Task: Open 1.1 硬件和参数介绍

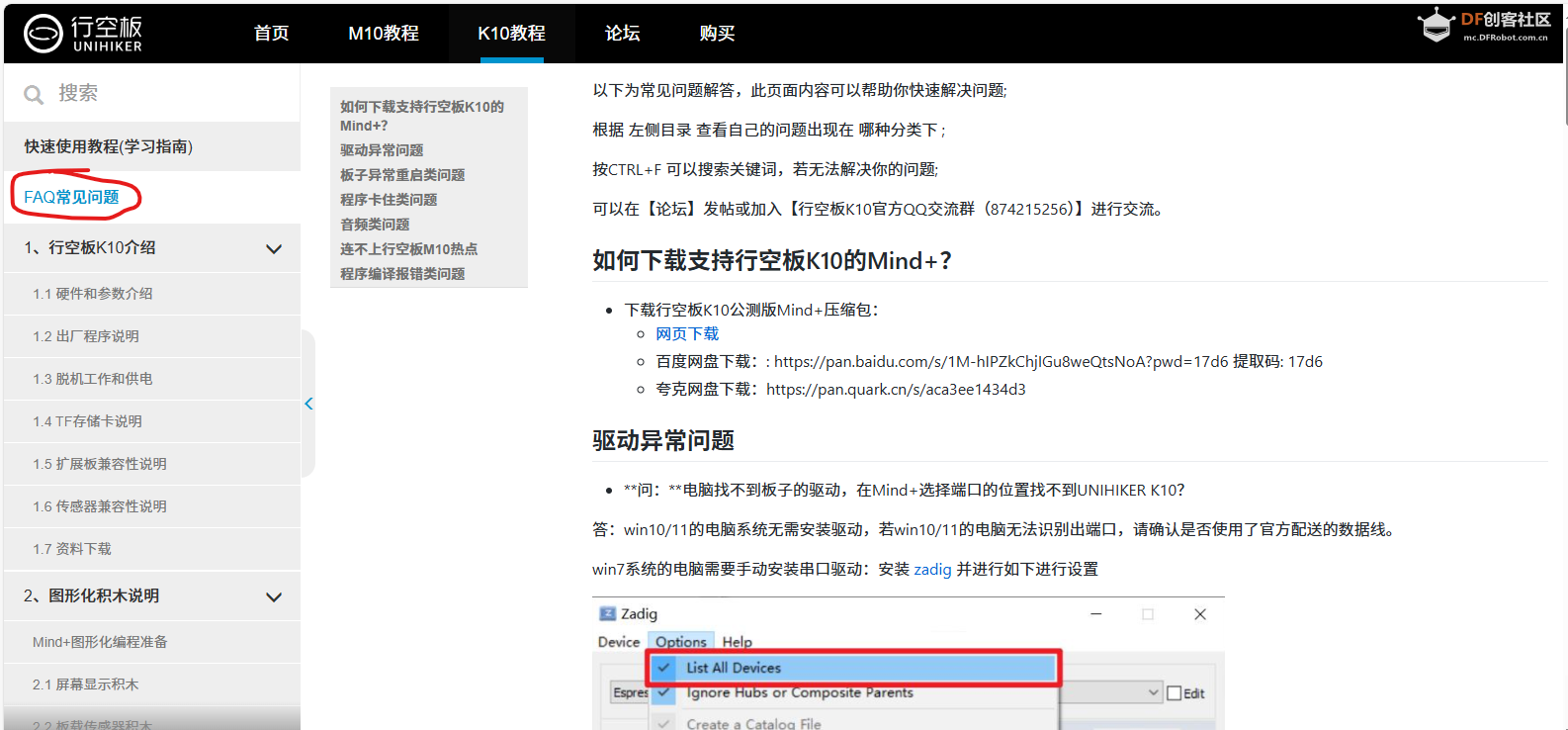Action: (x=152, y=294)
